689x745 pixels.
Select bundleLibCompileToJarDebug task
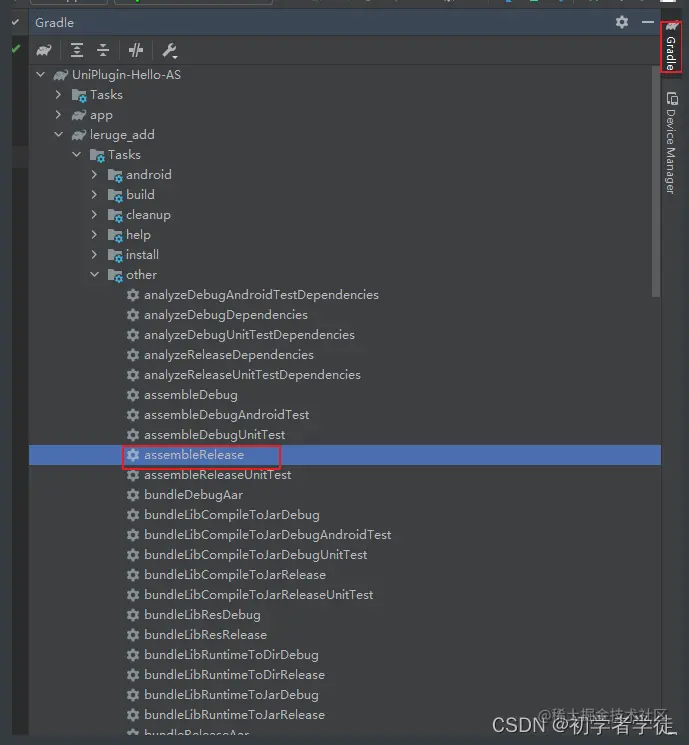coord(232,515)
